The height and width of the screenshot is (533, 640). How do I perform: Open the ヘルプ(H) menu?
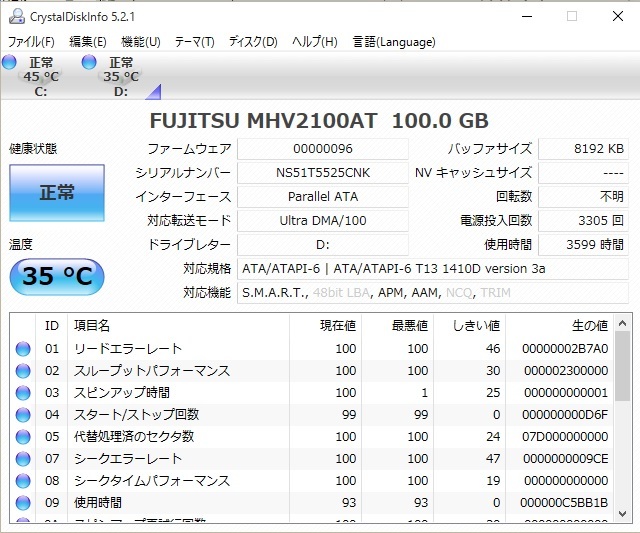(315, 42)
